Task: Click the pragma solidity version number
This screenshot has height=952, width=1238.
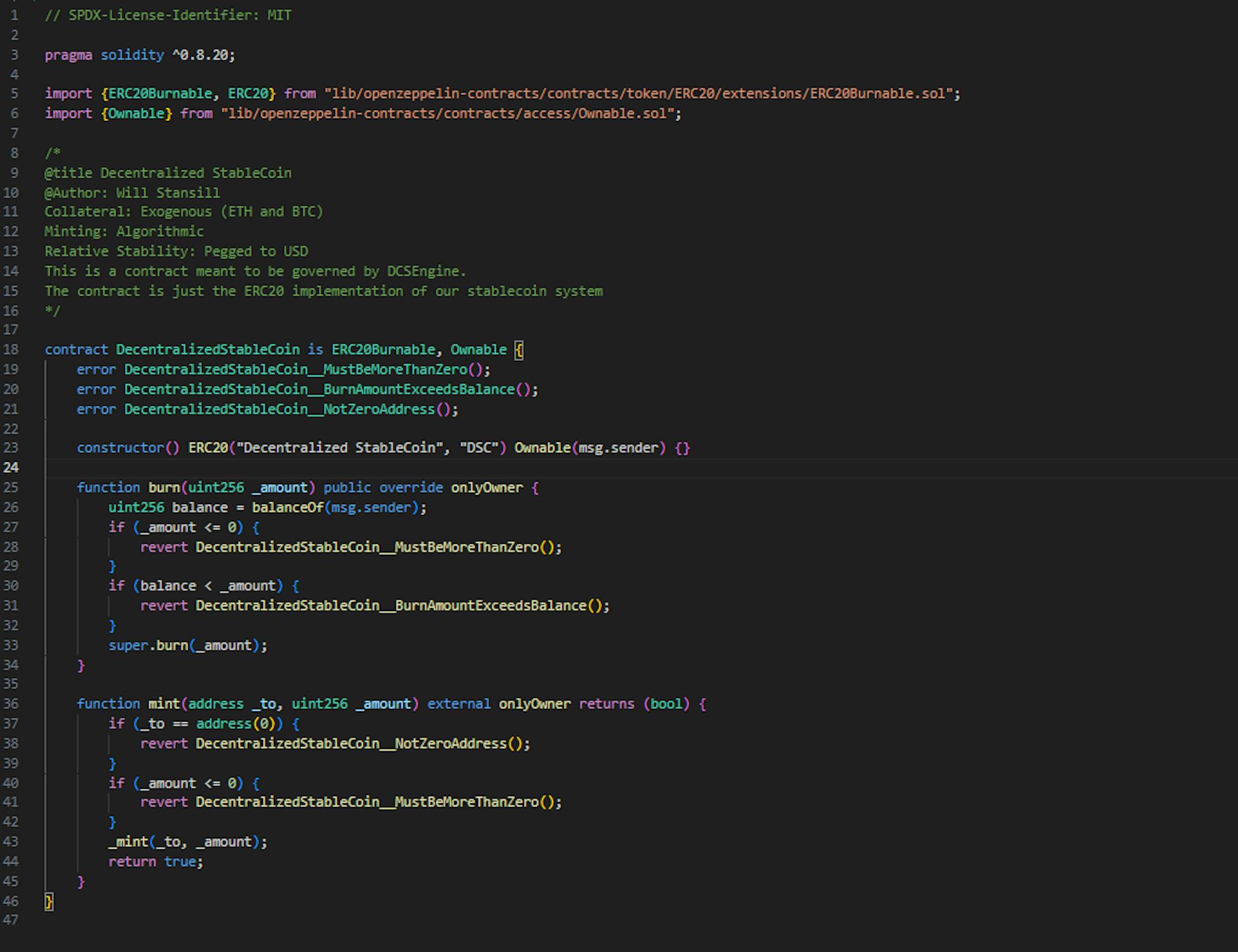Action: 203,55
